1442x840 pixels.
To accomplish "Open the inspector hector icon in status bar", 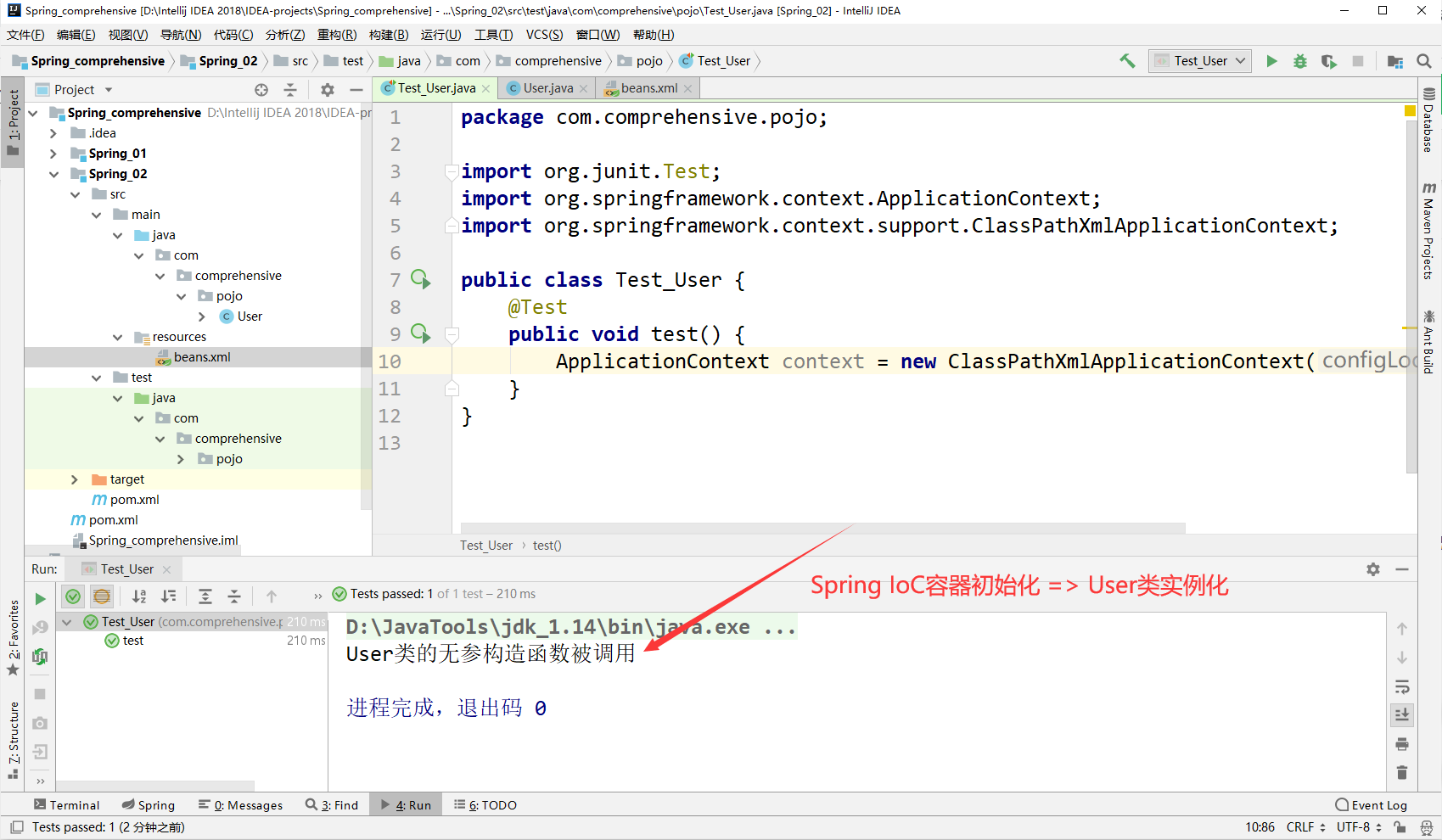I will (x=1427, y=827).
